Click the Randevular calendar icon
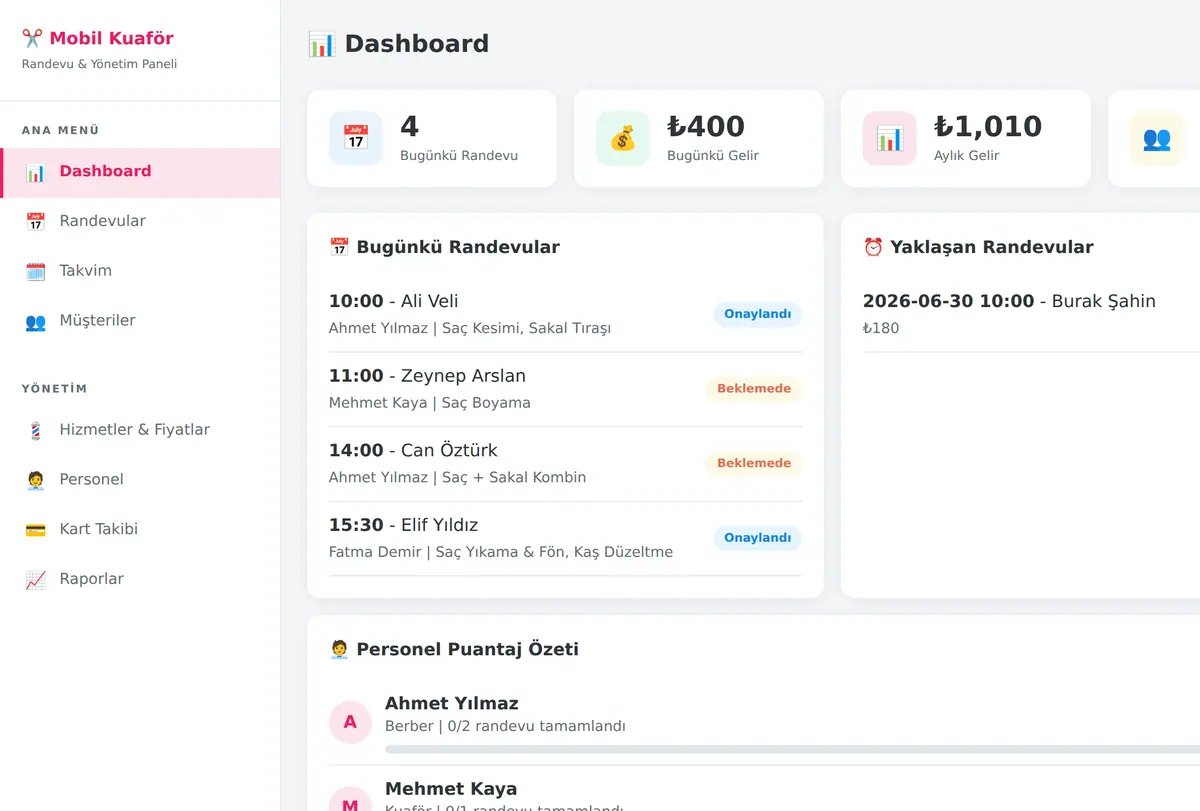This screenshot has width=1200, height=811. point(35,222)
